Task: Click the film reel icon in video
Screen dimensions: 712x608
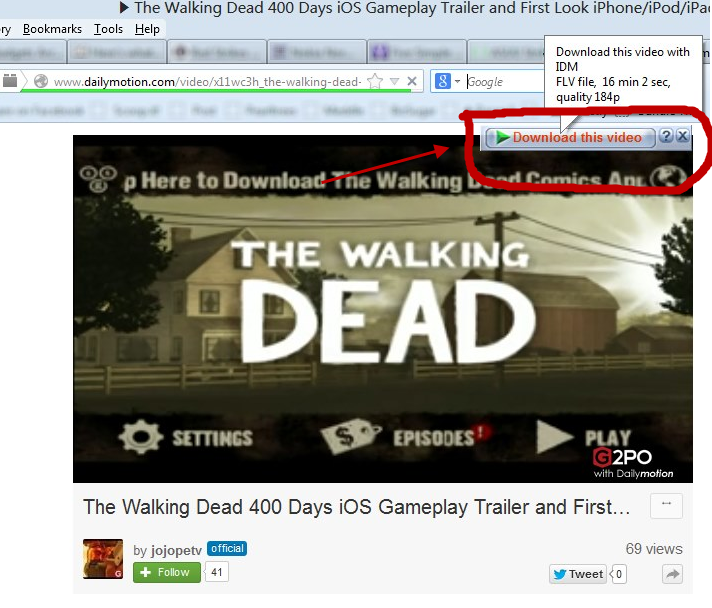Action: pyautogui.click(x=98, y=178)
